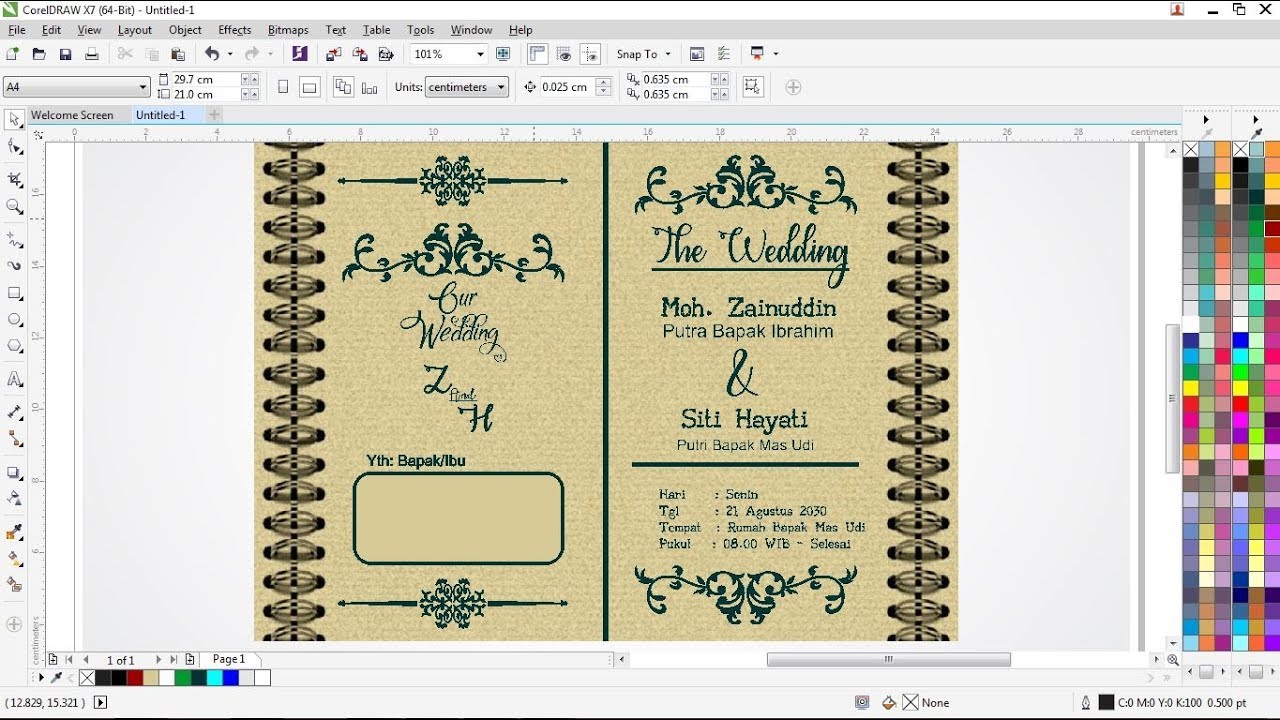Select the Connector tool
Screen dimensions: 1280x720
click(14, 439)
